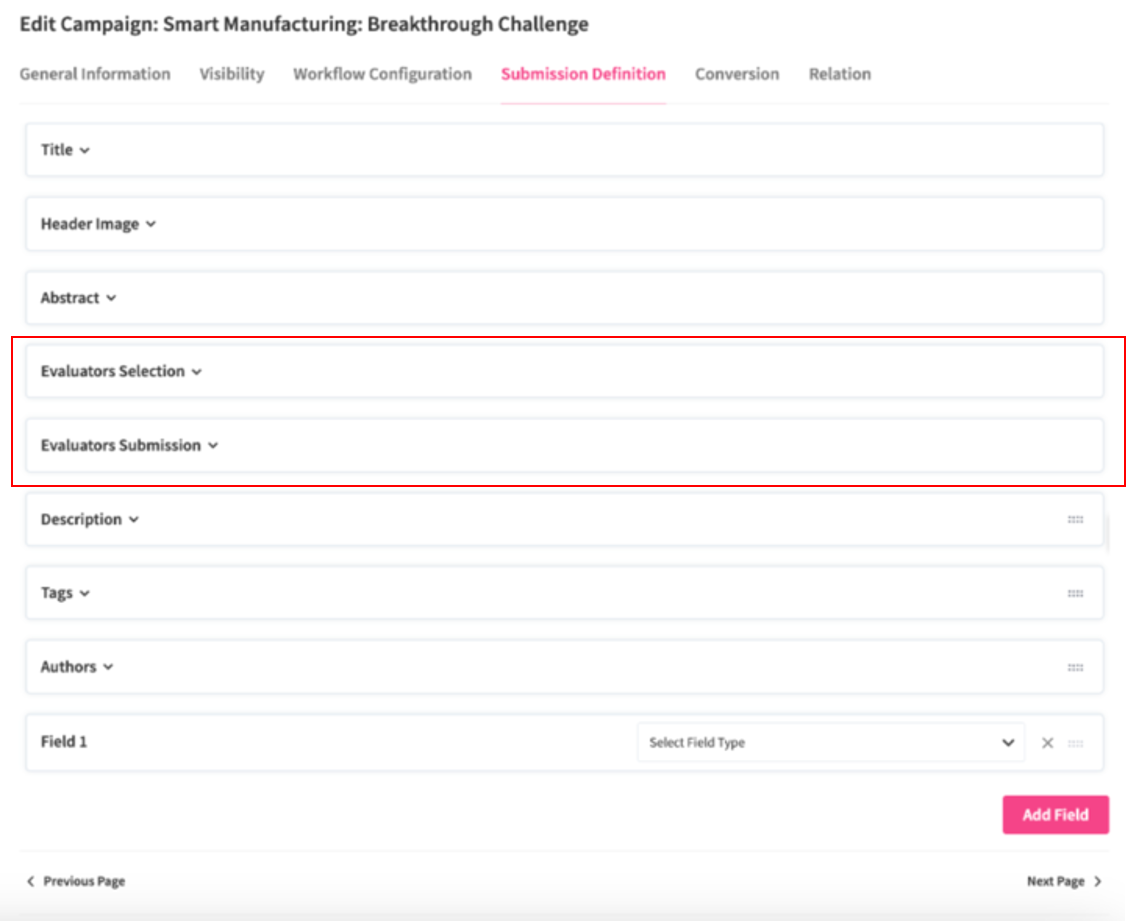Expand the Evaluators Submission section
This screenshot has width=1126, height=921.
click(x=129, y=446)
